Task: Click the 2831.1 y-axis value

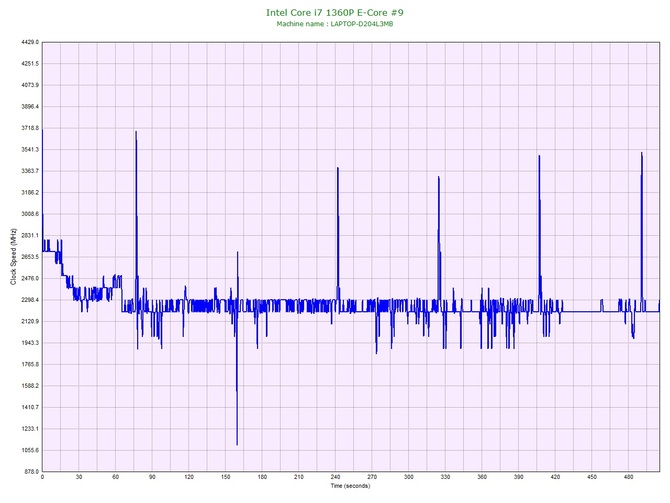Action: [x=30, y=235]
